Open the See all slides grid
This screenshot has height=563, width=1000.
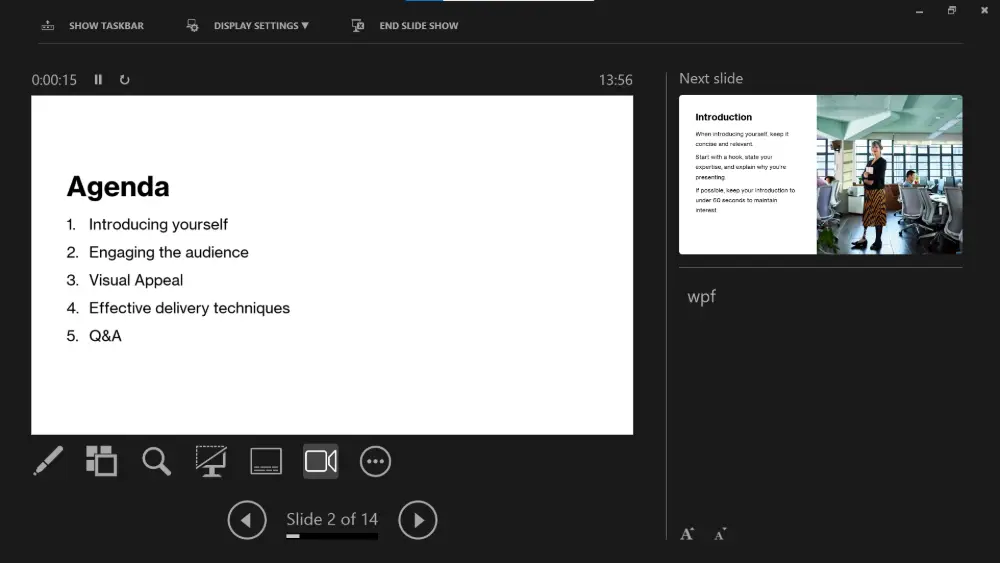[101, 461]
